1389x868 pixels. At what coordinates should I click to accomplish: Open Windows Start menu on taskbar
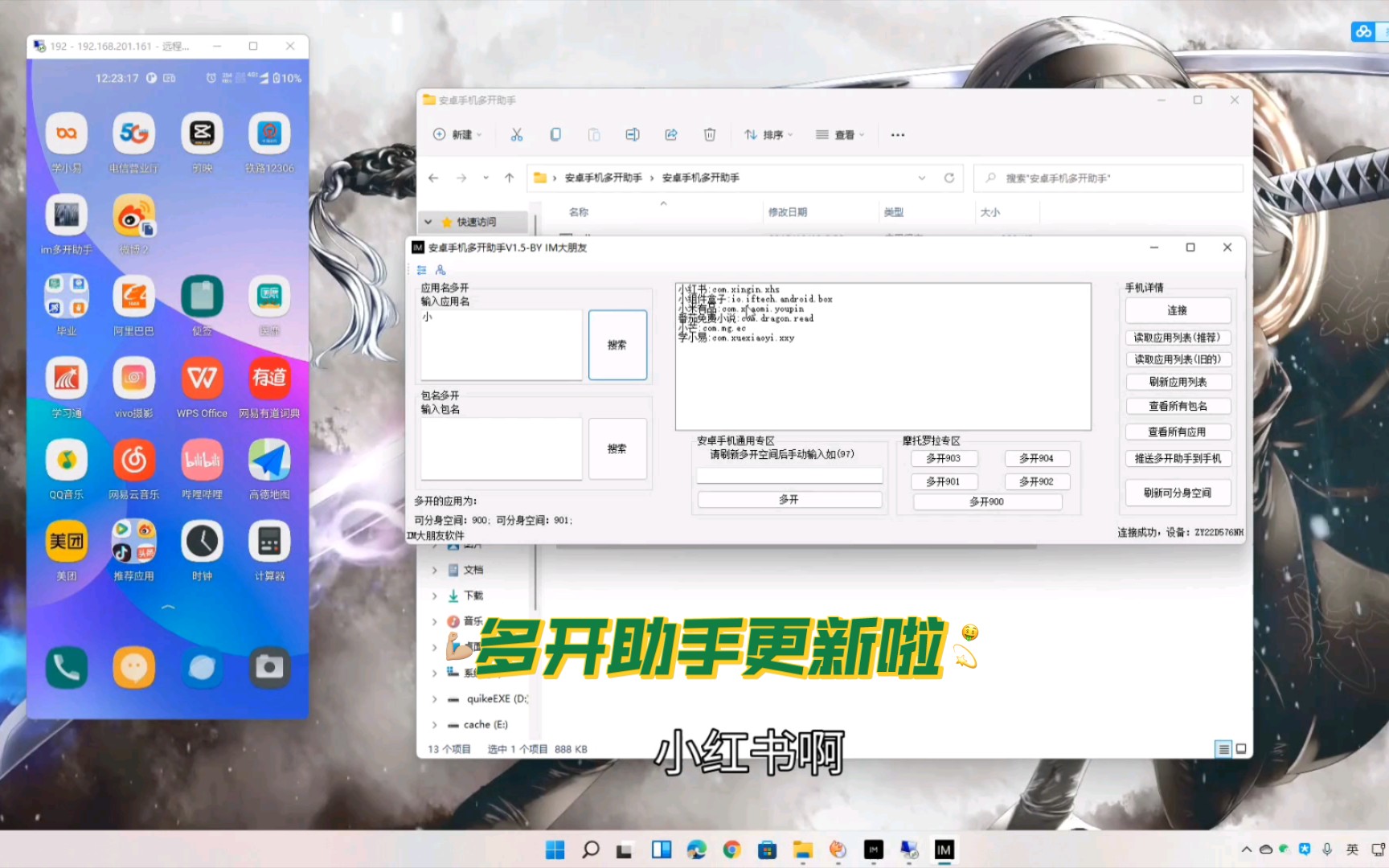555,850
